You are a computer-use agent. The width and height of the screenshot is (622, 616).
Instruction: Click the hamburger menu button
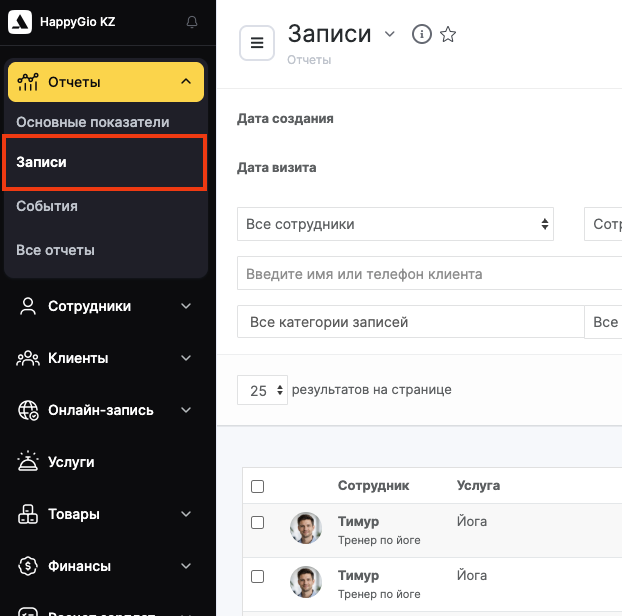tap(257, 43)
